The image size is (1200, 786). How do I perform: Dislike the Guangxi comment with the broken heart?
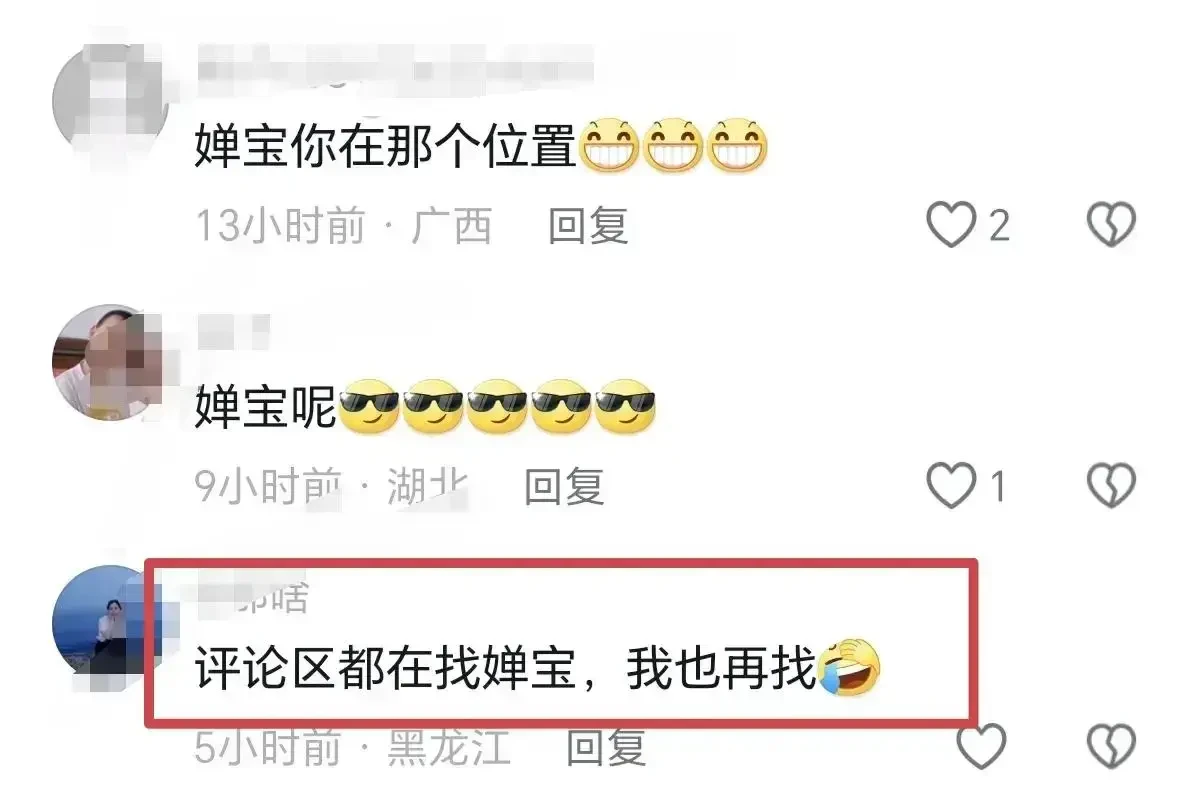point(1111,225)
